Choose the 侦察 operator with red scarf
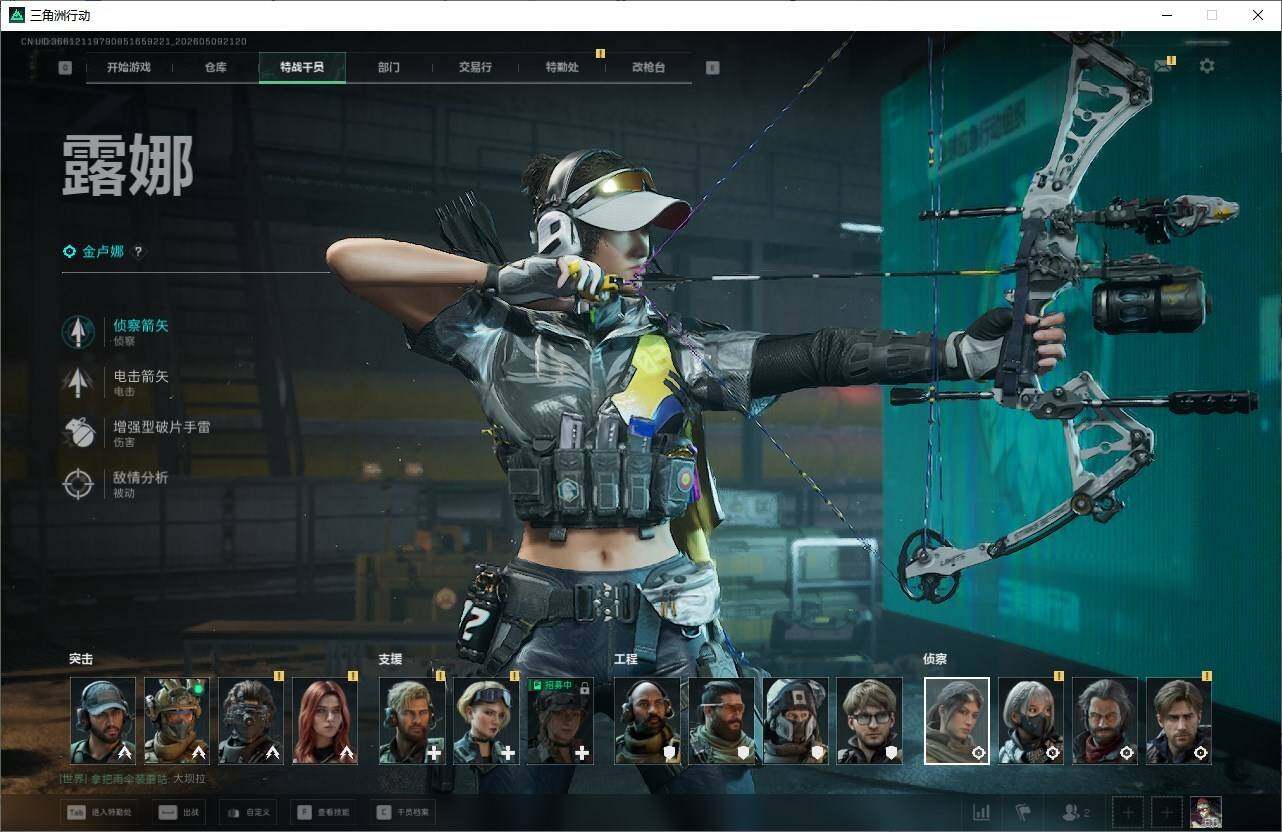The width and height of the screenshot is (1282, 832). click(1105, 721)
